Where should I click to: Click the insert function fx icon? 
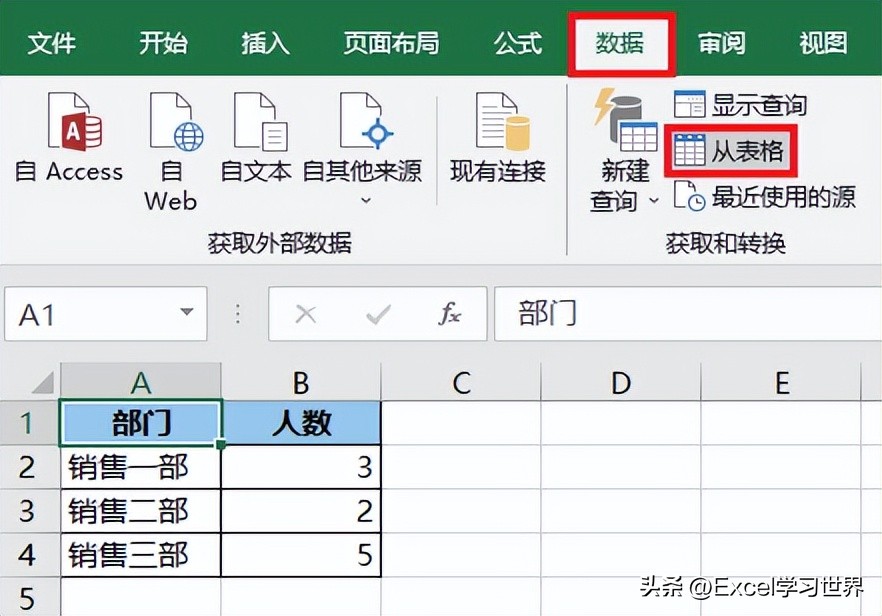point(449,314)
